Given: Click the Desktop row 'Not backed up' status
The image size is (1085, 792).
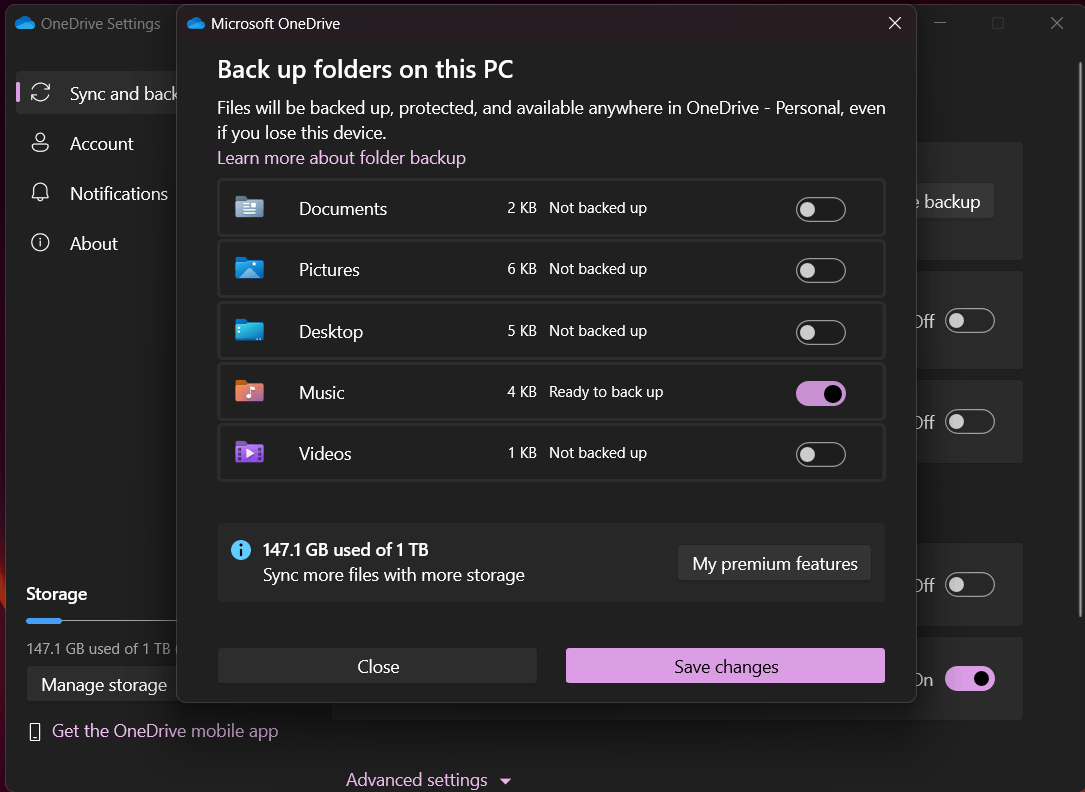Looking at the screenshot, I should pos(598,331).
